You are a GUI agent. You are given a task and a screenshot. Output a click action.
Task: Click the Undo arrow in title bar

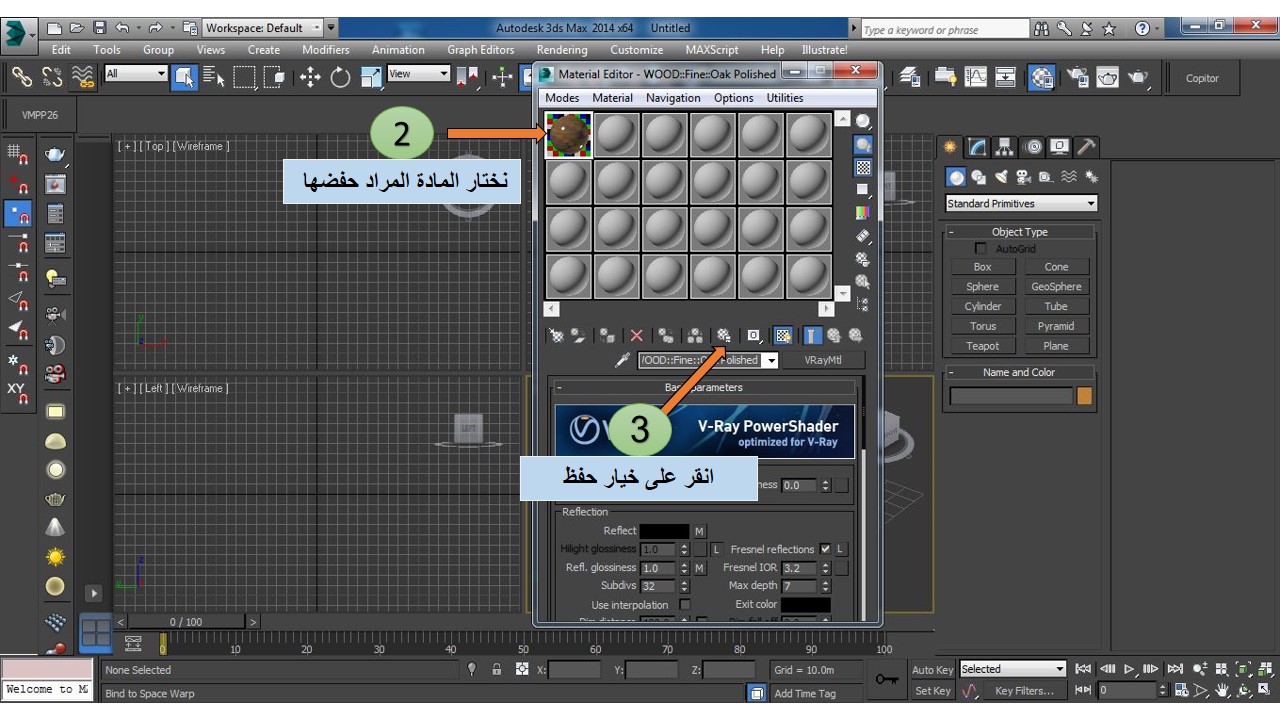pyautogui.click(x=122, y=28)
